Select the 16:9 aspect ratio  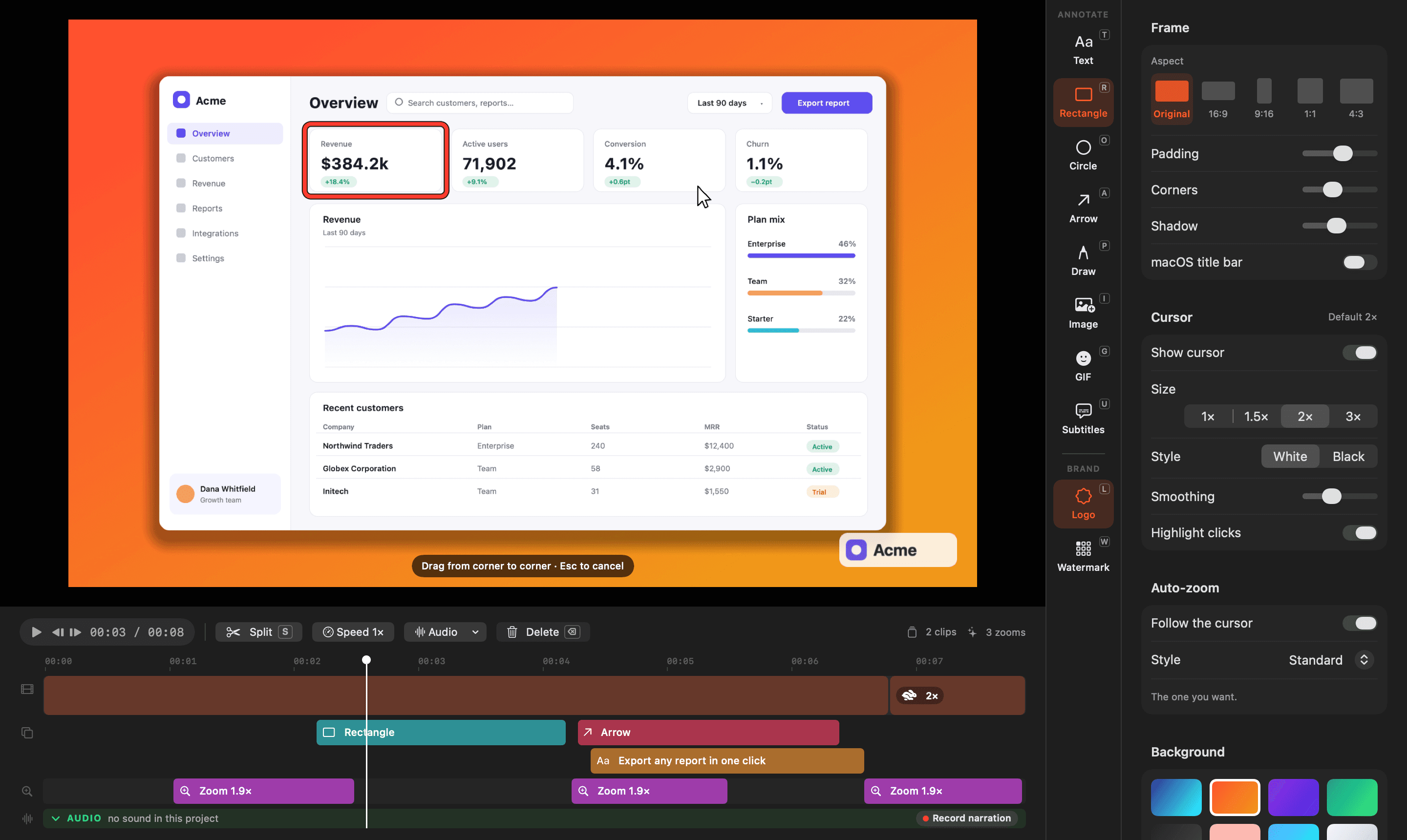point(1218,99)
